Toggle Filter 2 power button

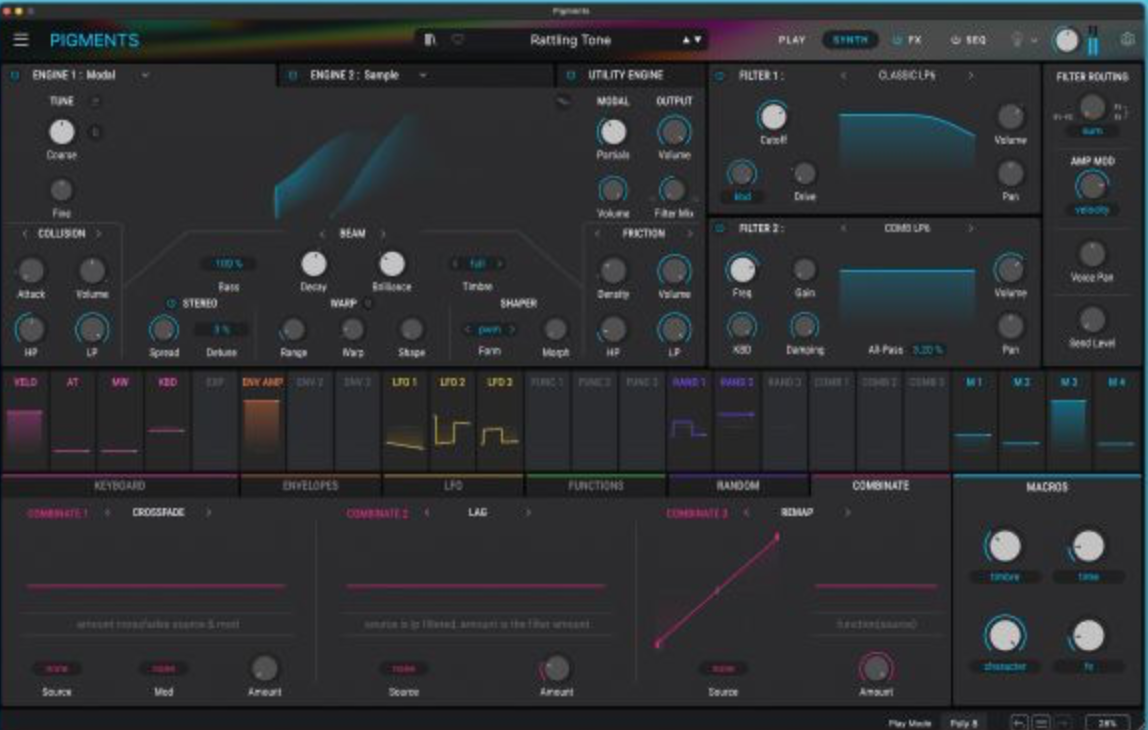(720, 228)
